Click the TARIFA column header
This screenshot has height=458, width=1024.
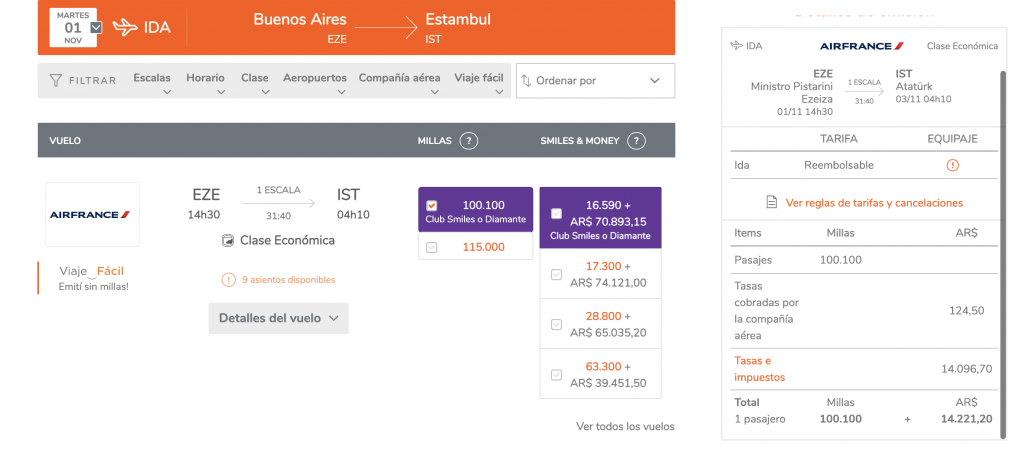(x=839, y=139)
